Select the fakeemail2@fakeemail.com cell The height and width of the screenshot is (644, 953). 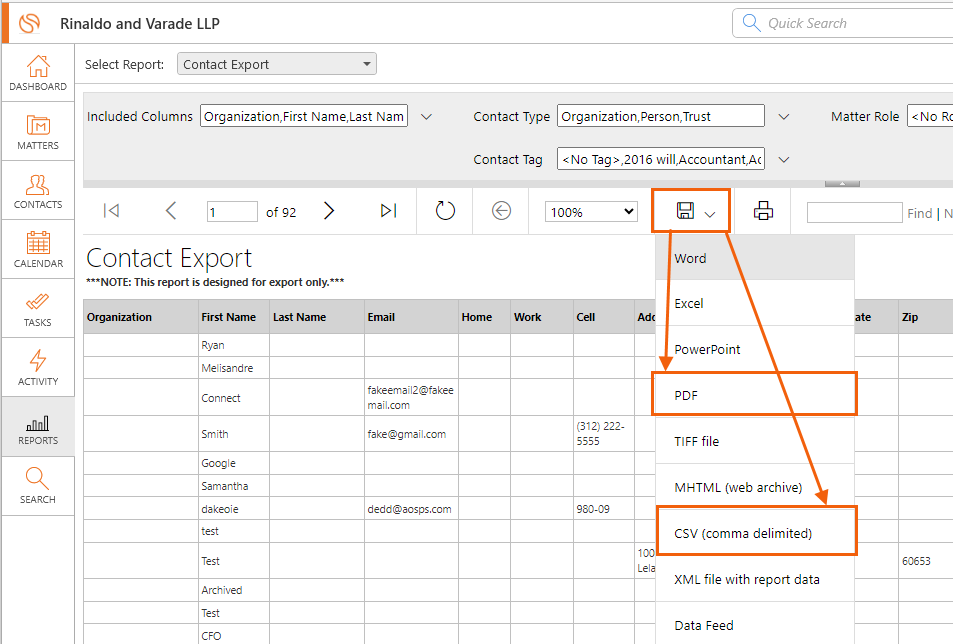point(410,397)
